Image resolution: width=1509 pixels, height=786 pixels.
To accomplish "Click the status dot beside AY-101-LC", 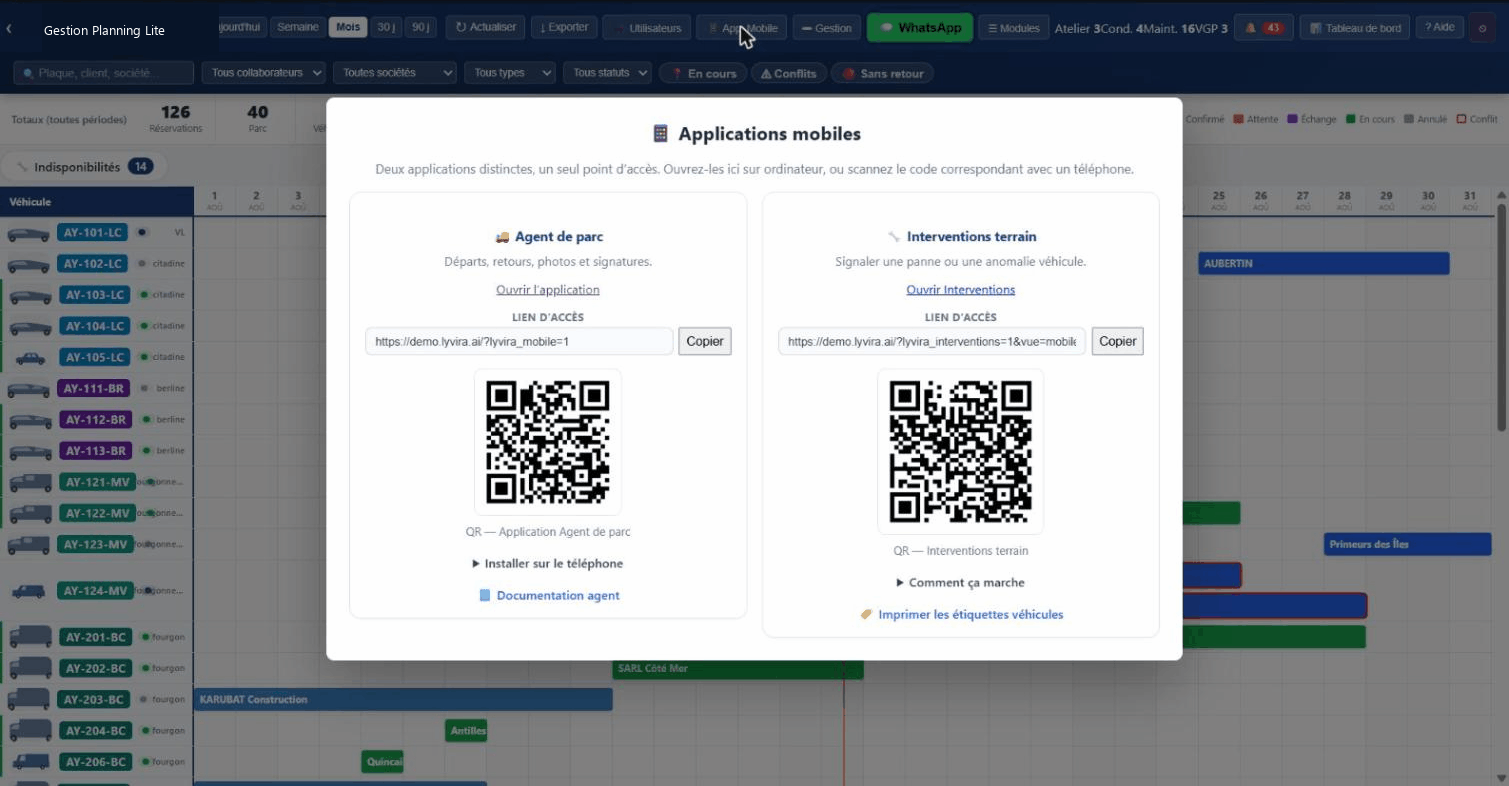I will [x=142, y=232].
